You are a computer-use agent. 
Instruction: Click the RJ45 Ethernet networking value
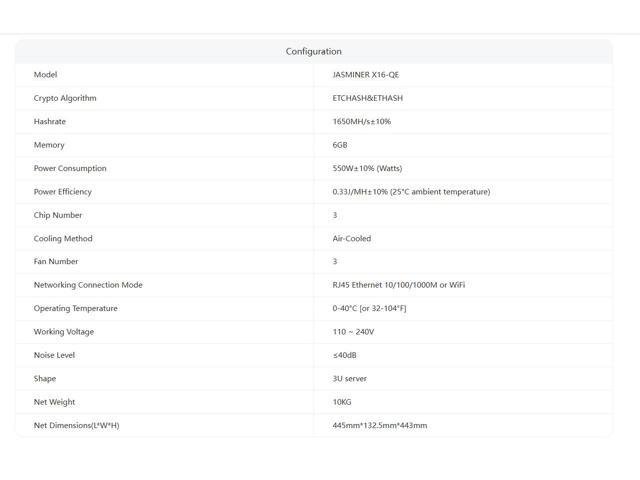coord(399,285)
